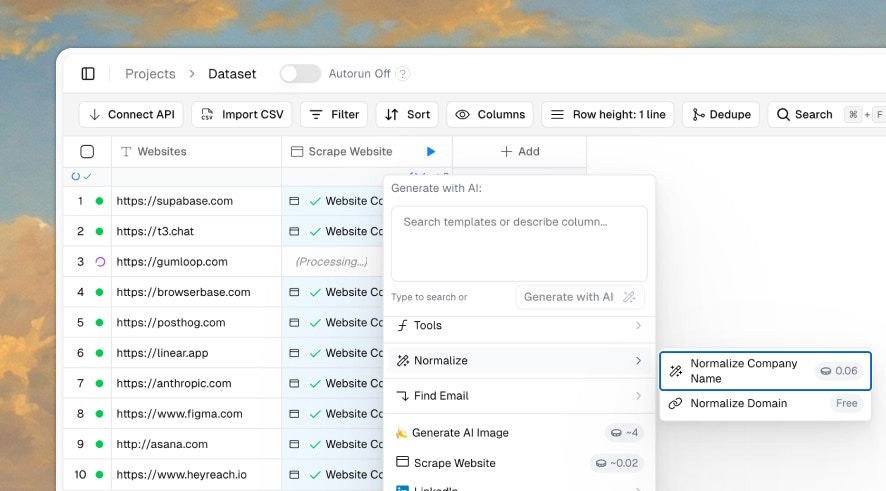Select the https://www.heyreach.io cell
The image size is (886, 491).
196,475
